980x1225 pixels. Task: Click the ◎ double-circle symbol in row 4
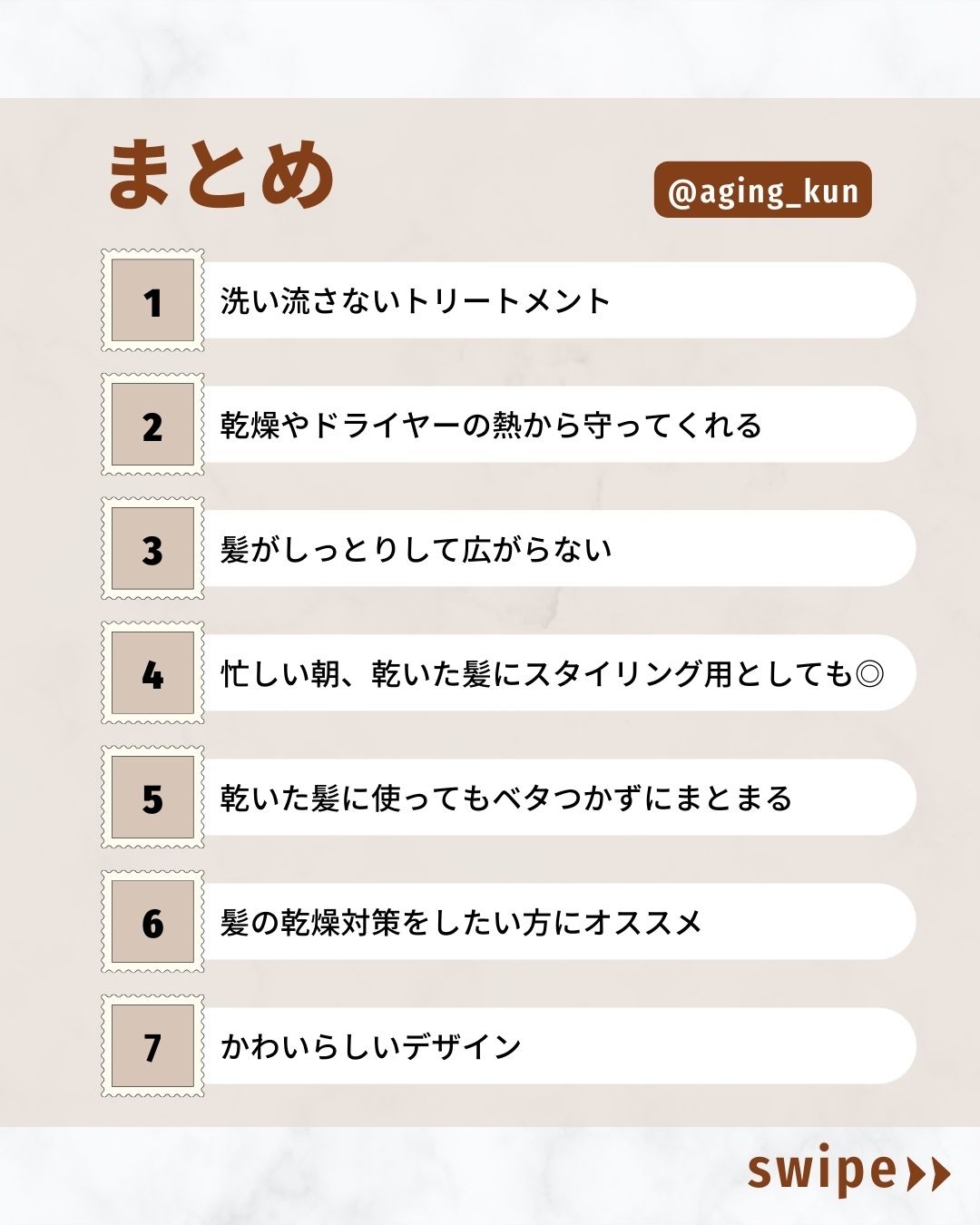coord(869,673)
